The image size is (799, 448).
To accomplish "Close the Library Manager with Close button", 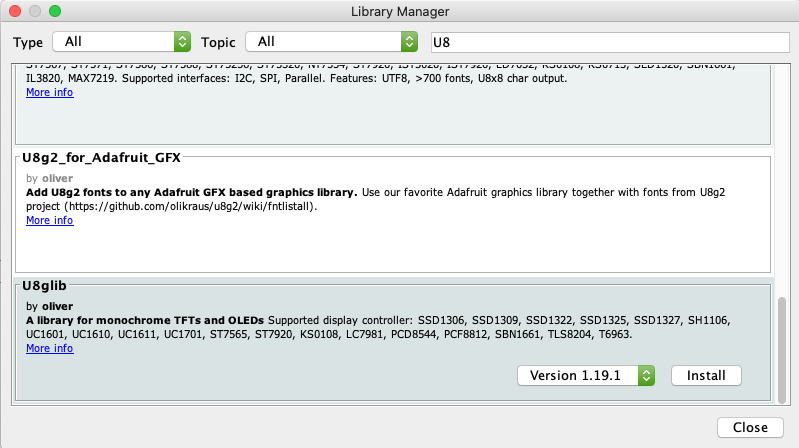I will pyautogui.click(x=750, y=427).
